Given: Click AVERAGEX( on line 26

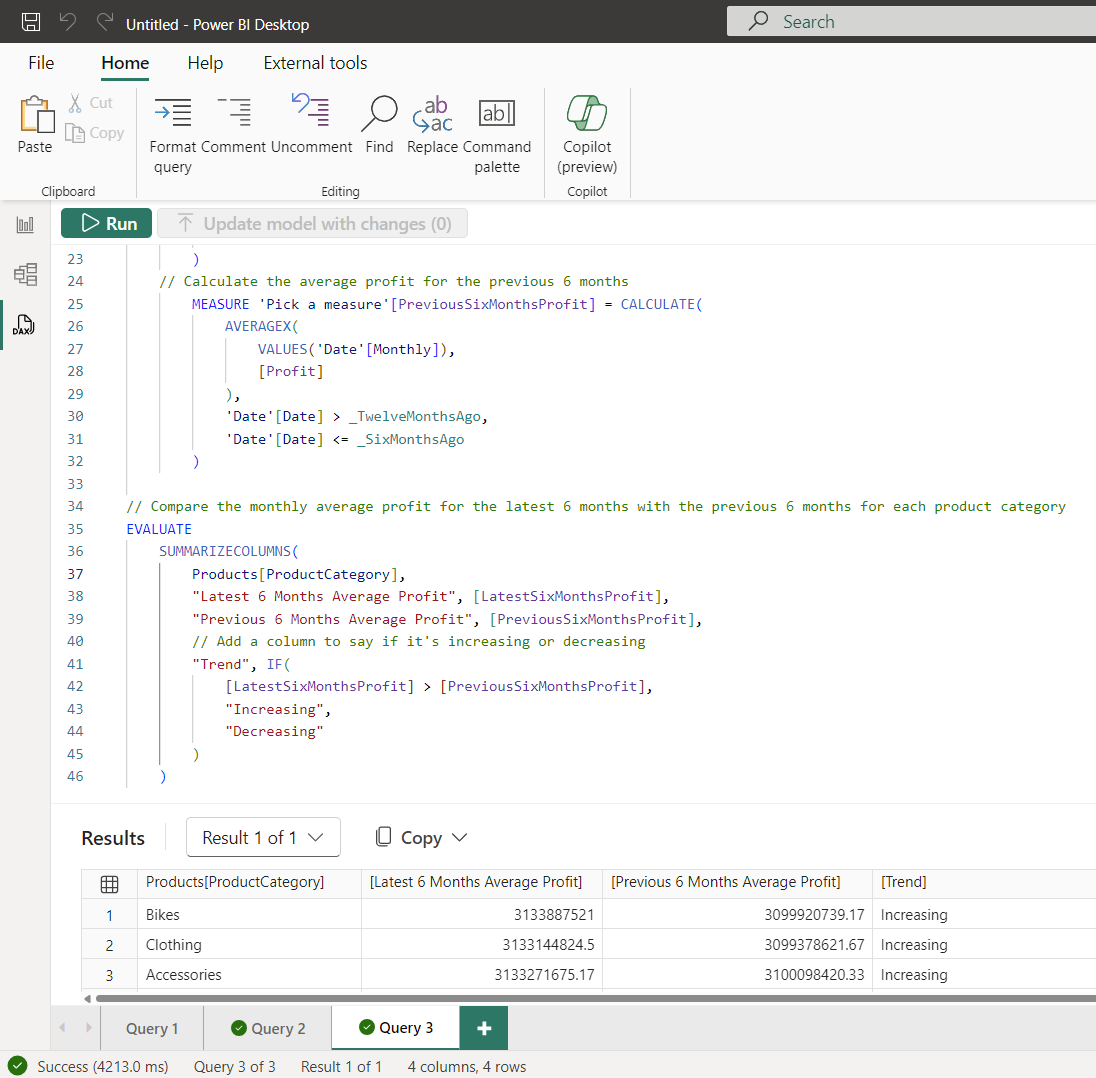Looking at the screenshot, I should pyautogui.click(x=261, y=326).
